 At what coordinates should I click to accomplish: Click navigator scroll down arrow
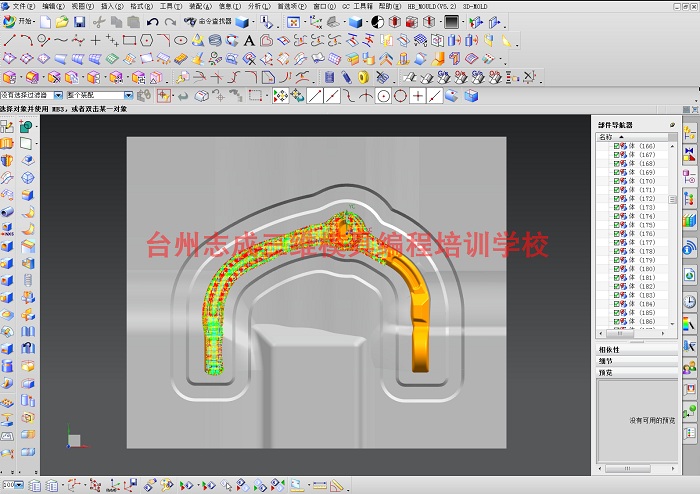[672, 324]
